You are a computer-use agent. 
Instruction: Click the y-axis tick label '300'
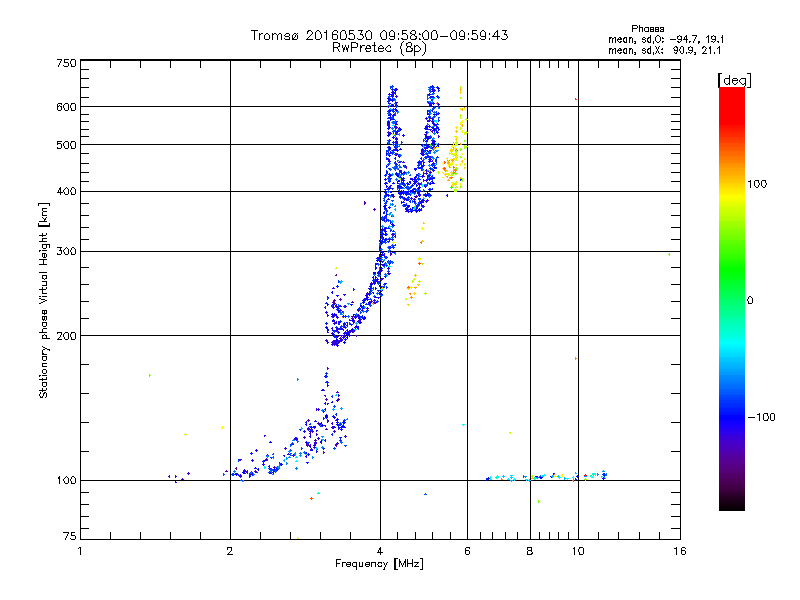pos(66,251)
